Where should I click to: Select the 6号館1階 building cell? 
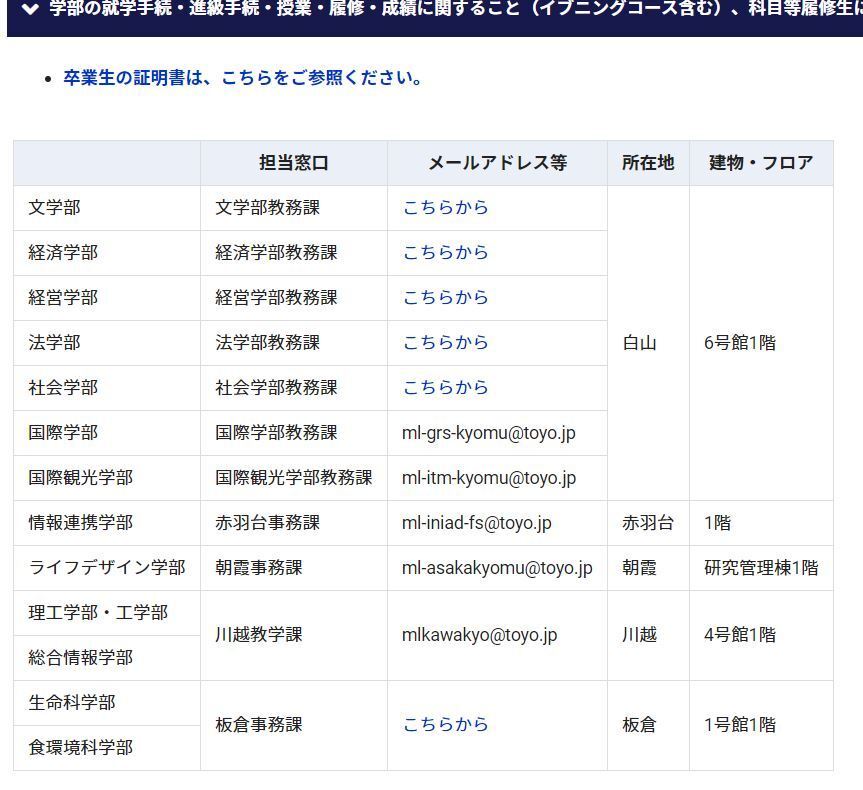[x=739, y=343]
